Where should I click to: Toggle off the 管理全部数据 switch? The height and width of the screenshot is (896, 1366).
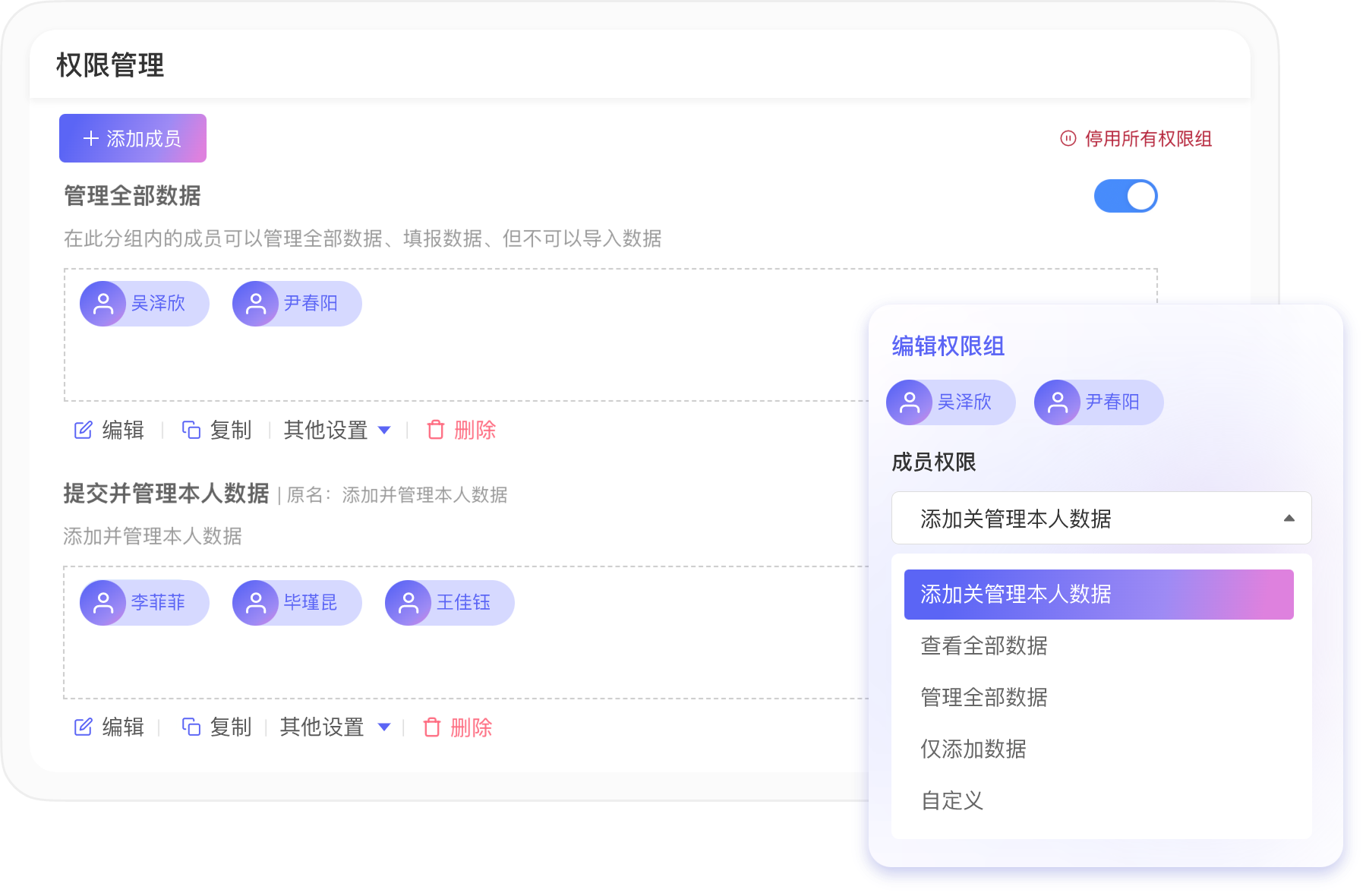click(x=1125, y=196)
